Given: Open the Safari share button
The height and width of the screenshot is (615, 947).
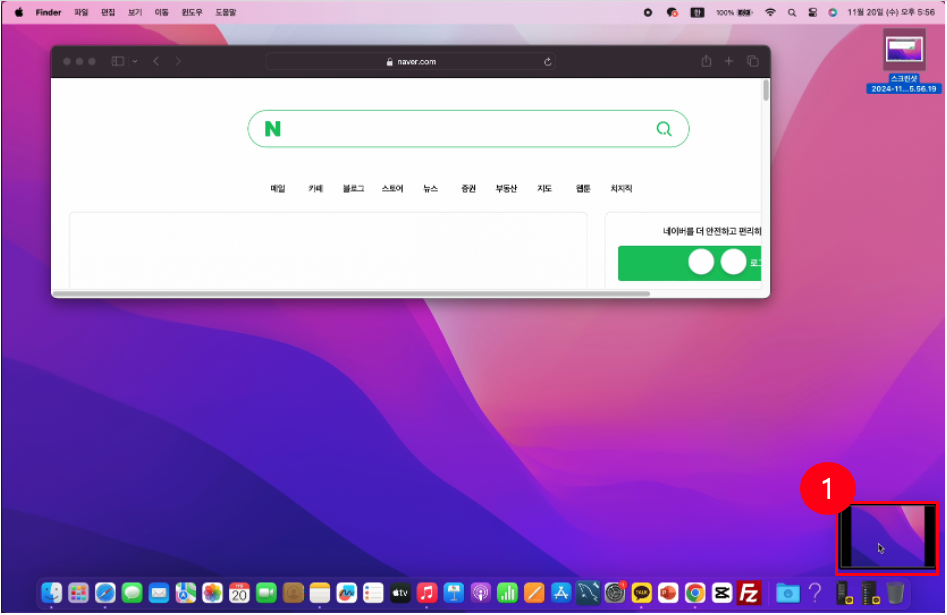Looking at the screenshot, I should (x=706, y=61).
